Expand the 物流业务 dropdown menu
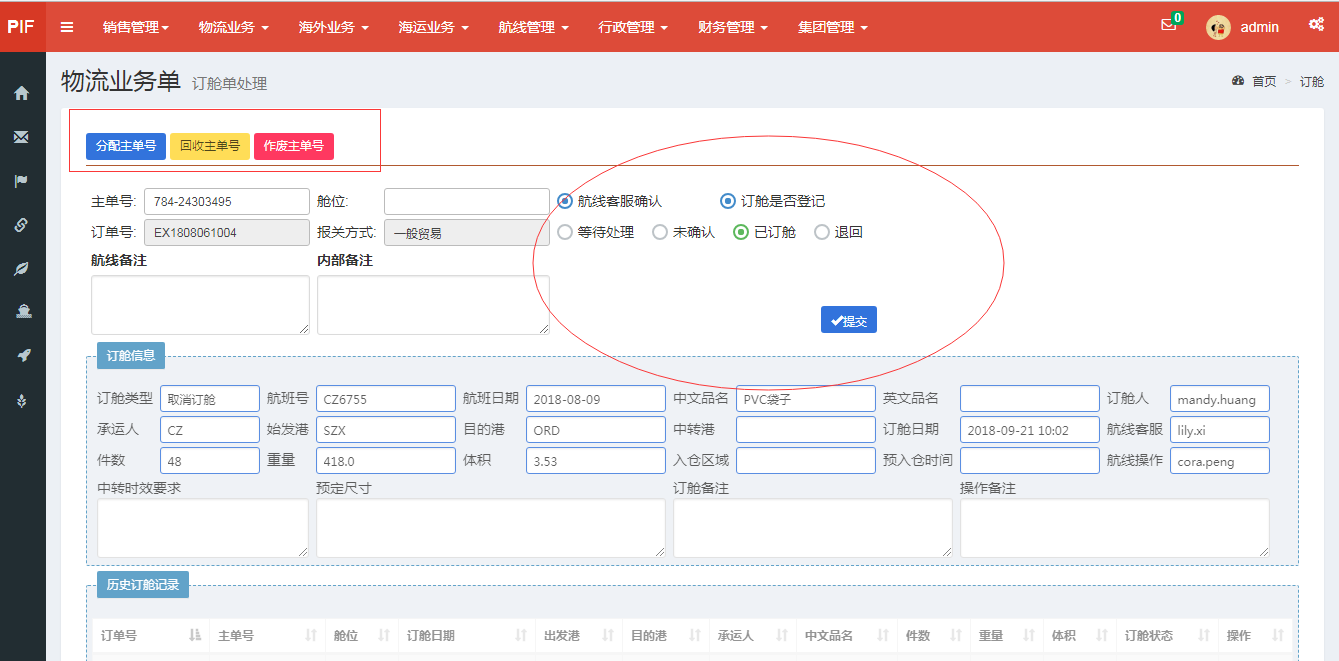 [x=234, y=27]
